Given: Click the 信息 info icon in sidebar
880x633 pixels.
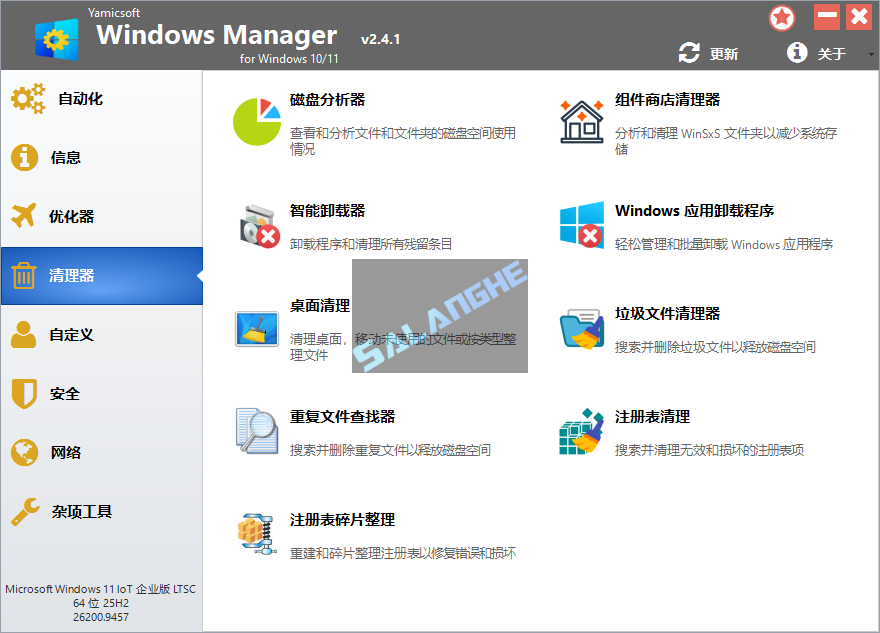Looking at the screenshot, I should click(24, 157).
